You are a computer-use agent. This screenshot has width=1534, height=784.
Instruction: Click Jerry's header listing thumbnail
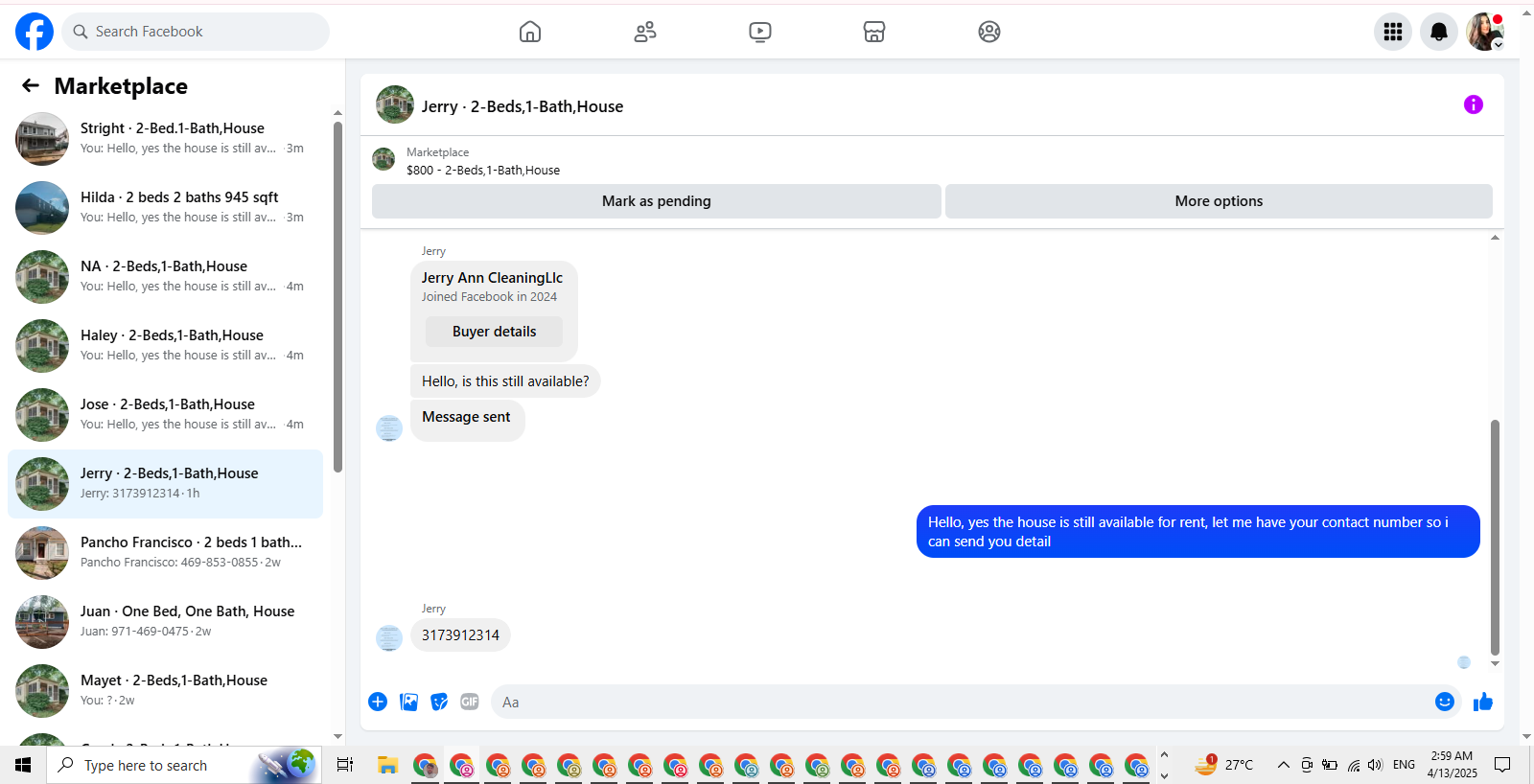point(395,104)
